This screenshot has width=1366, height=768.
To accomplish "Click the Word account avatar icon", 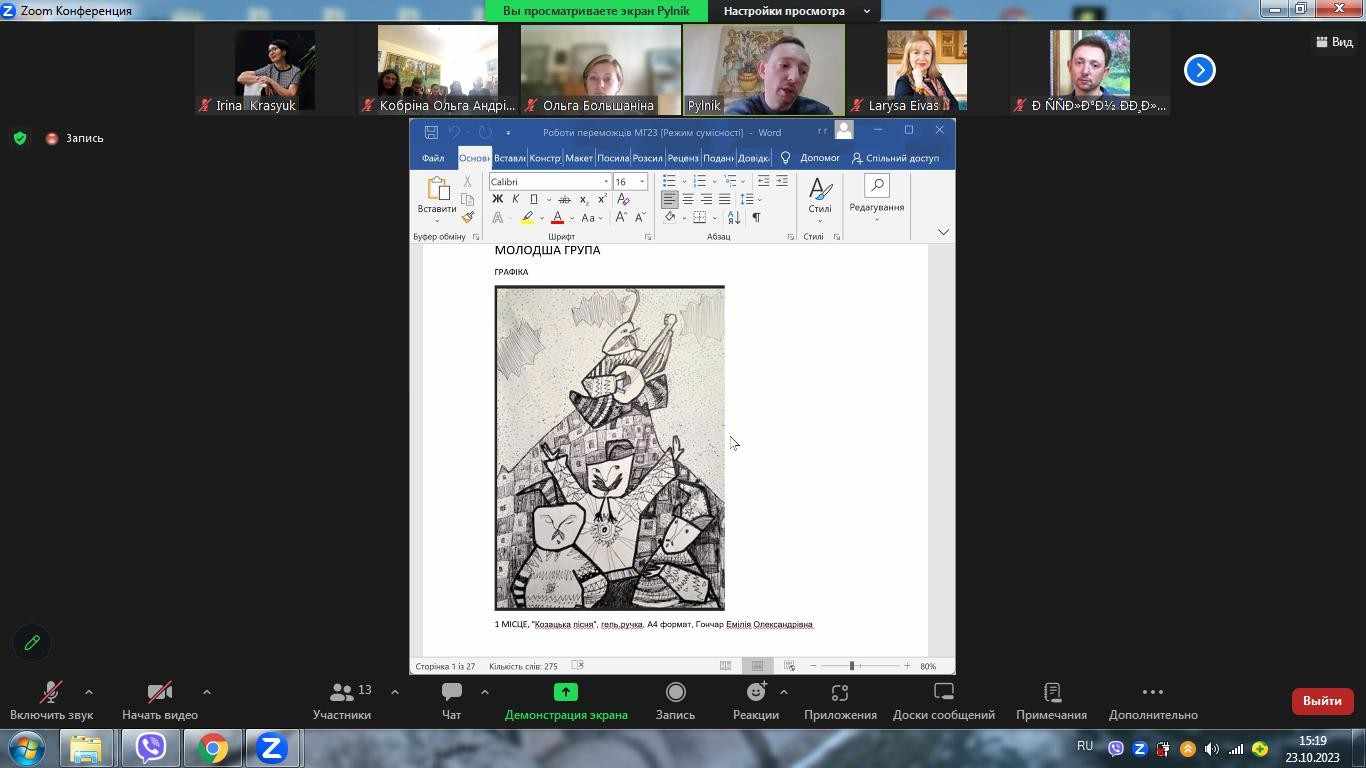I will (844, 130).
